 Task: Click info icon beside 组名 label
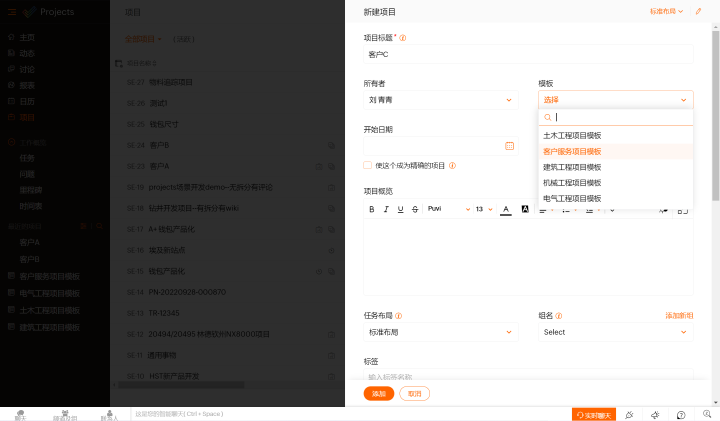(x=559, y=316)
